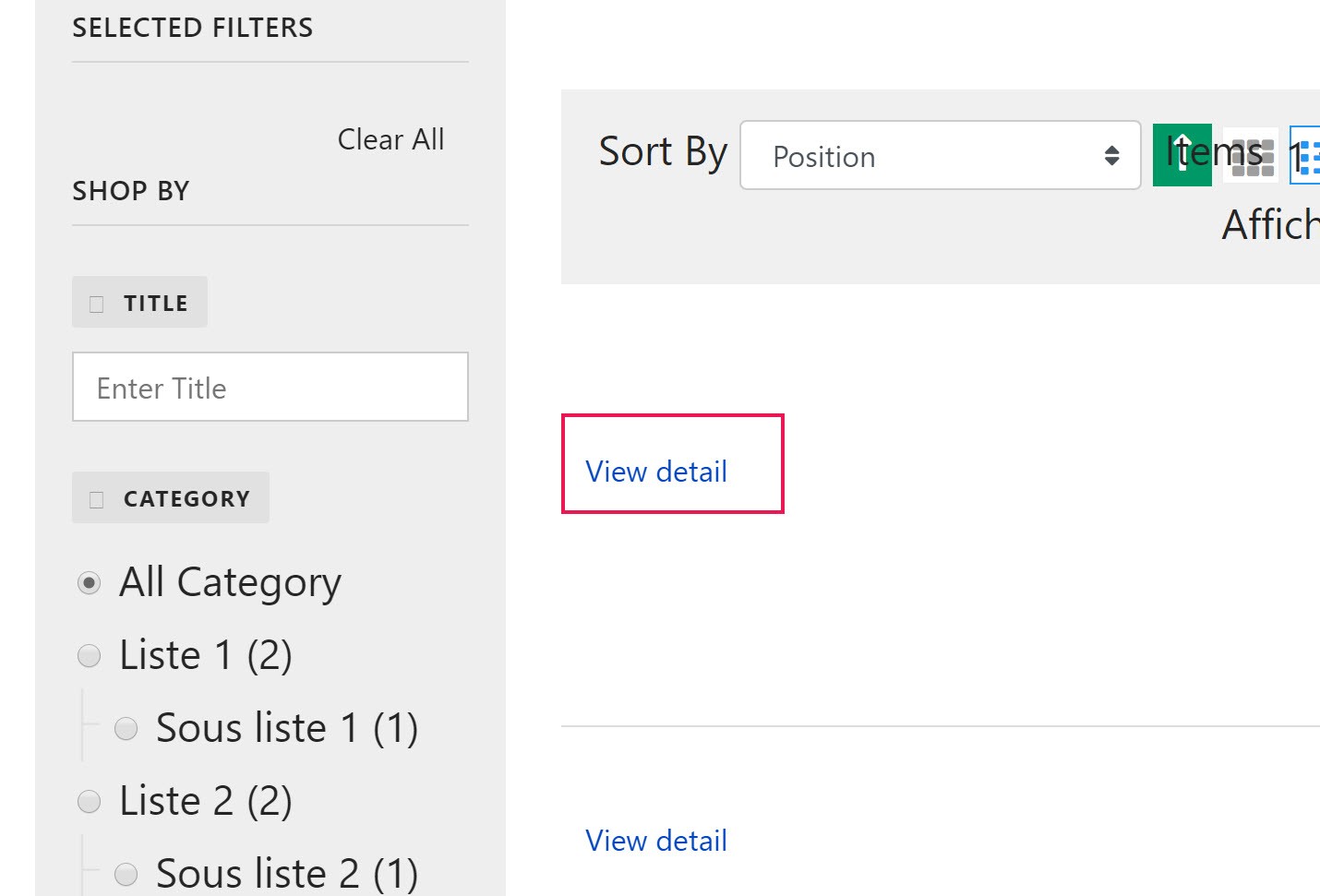
Task: Choose the Sous liste 1 (1) radio option
Action: coord(126,729)
